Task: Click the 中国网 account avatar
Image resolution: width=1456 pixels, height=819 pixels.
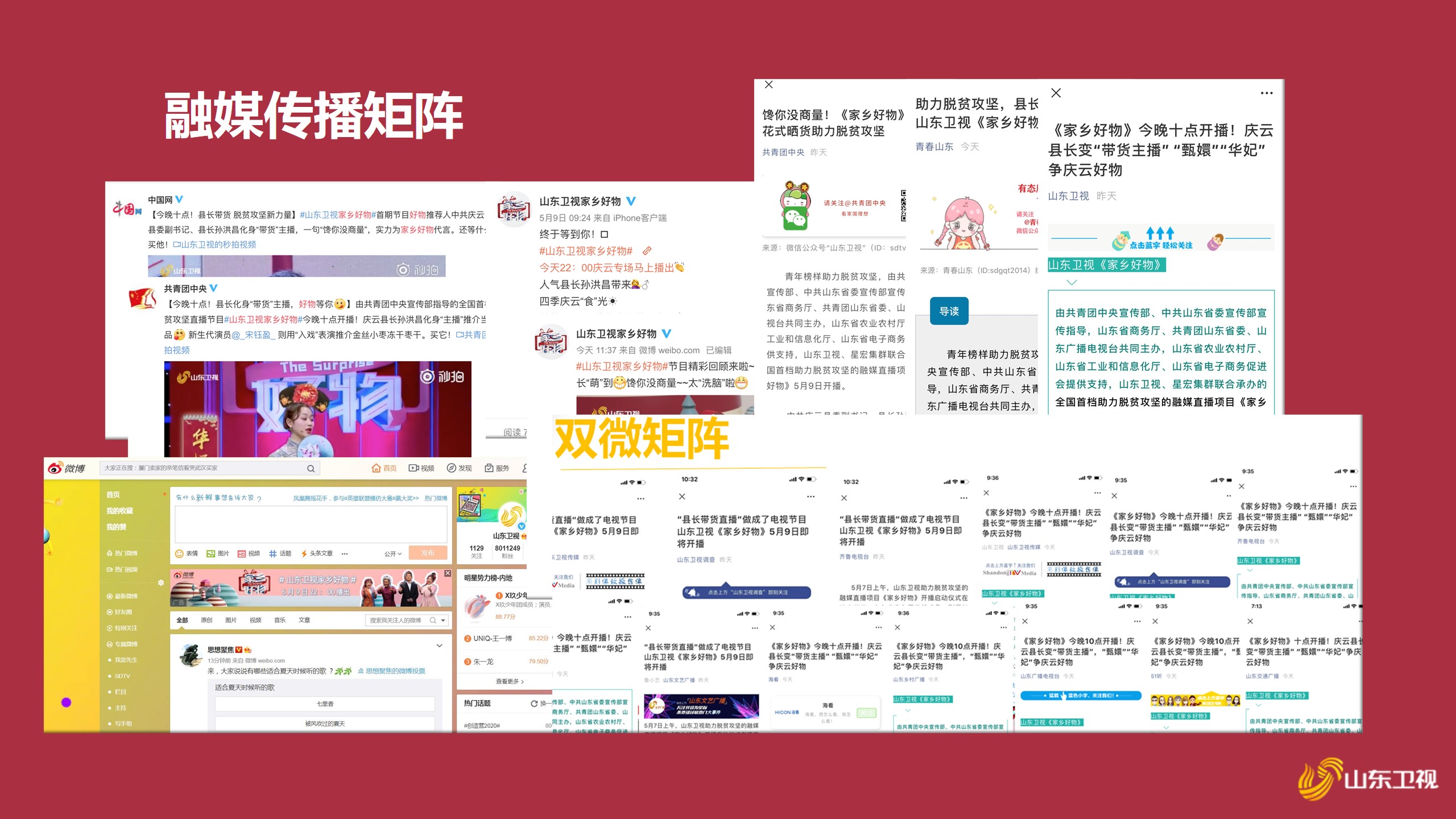Action: 126,209
